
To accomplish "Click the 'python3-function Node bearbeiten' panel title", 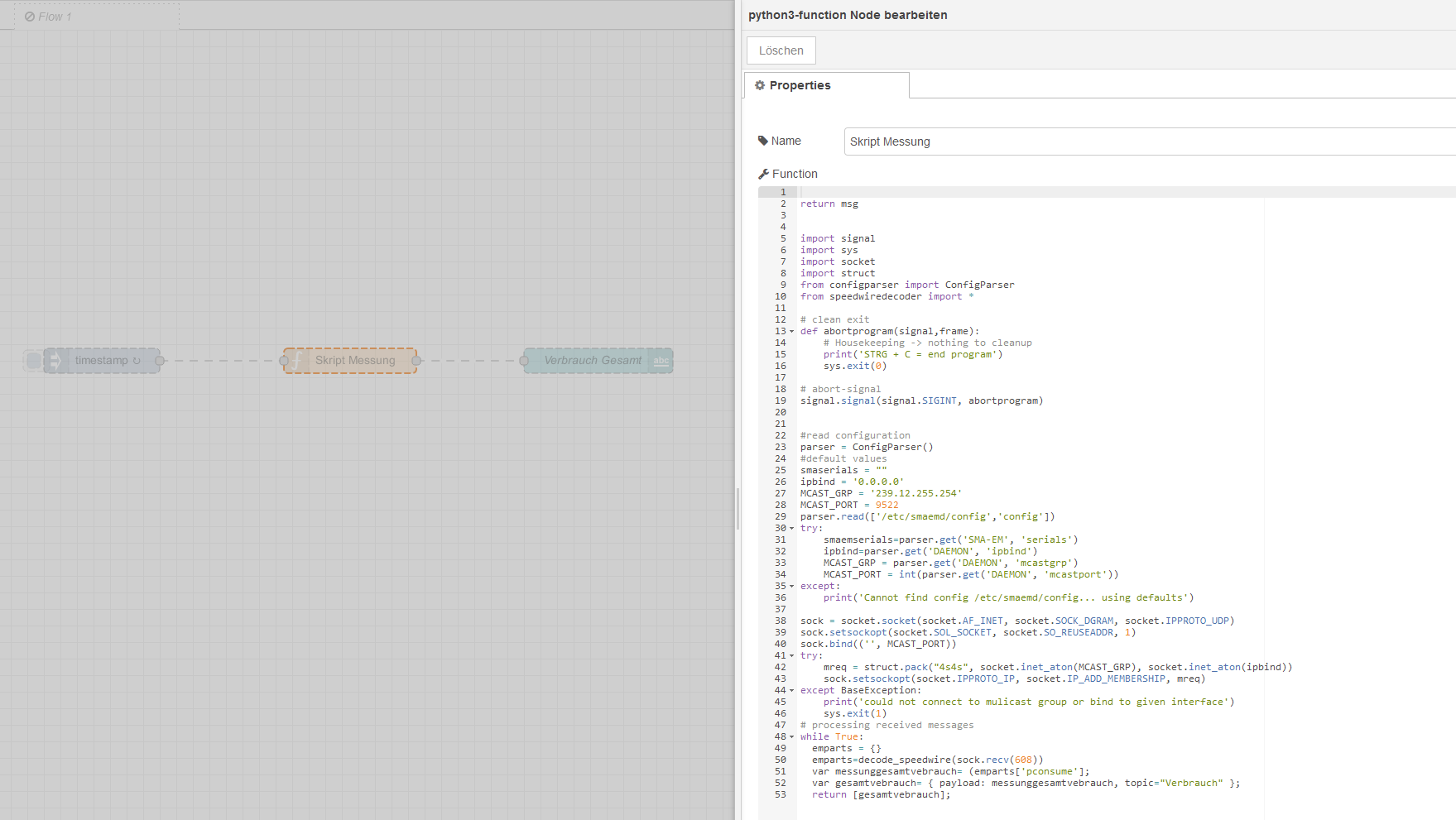I will pos(848,15).
